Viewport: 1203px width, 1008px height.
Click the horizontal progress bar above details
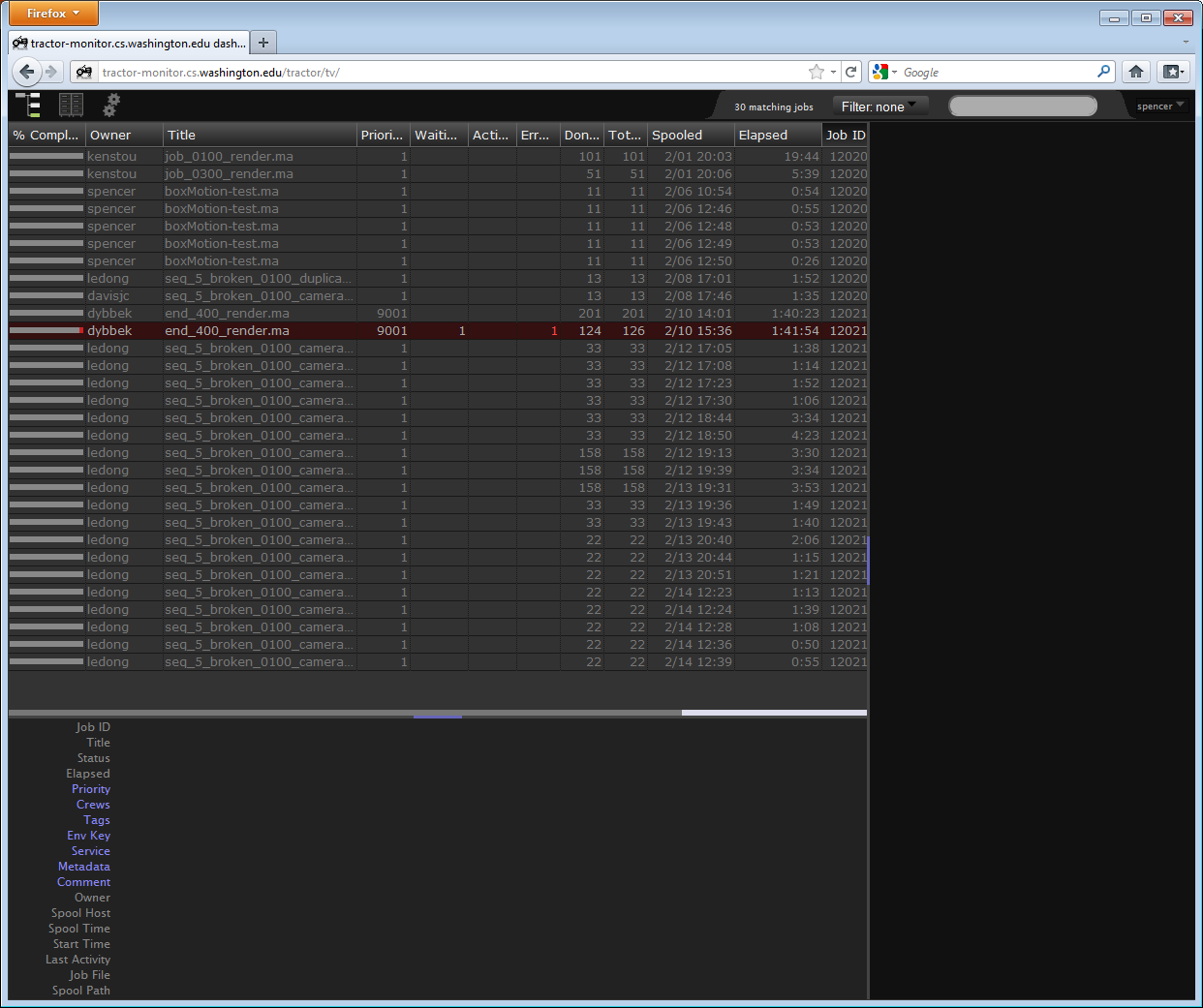438,713
